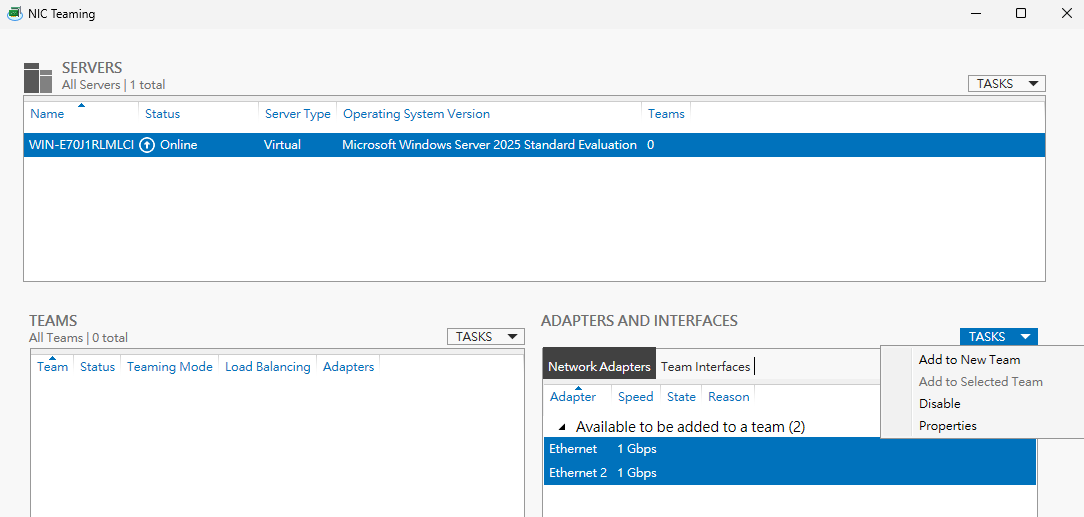Click the NIC Teaming app icon in title bar

pyautogui.click(x=15, y=14)
